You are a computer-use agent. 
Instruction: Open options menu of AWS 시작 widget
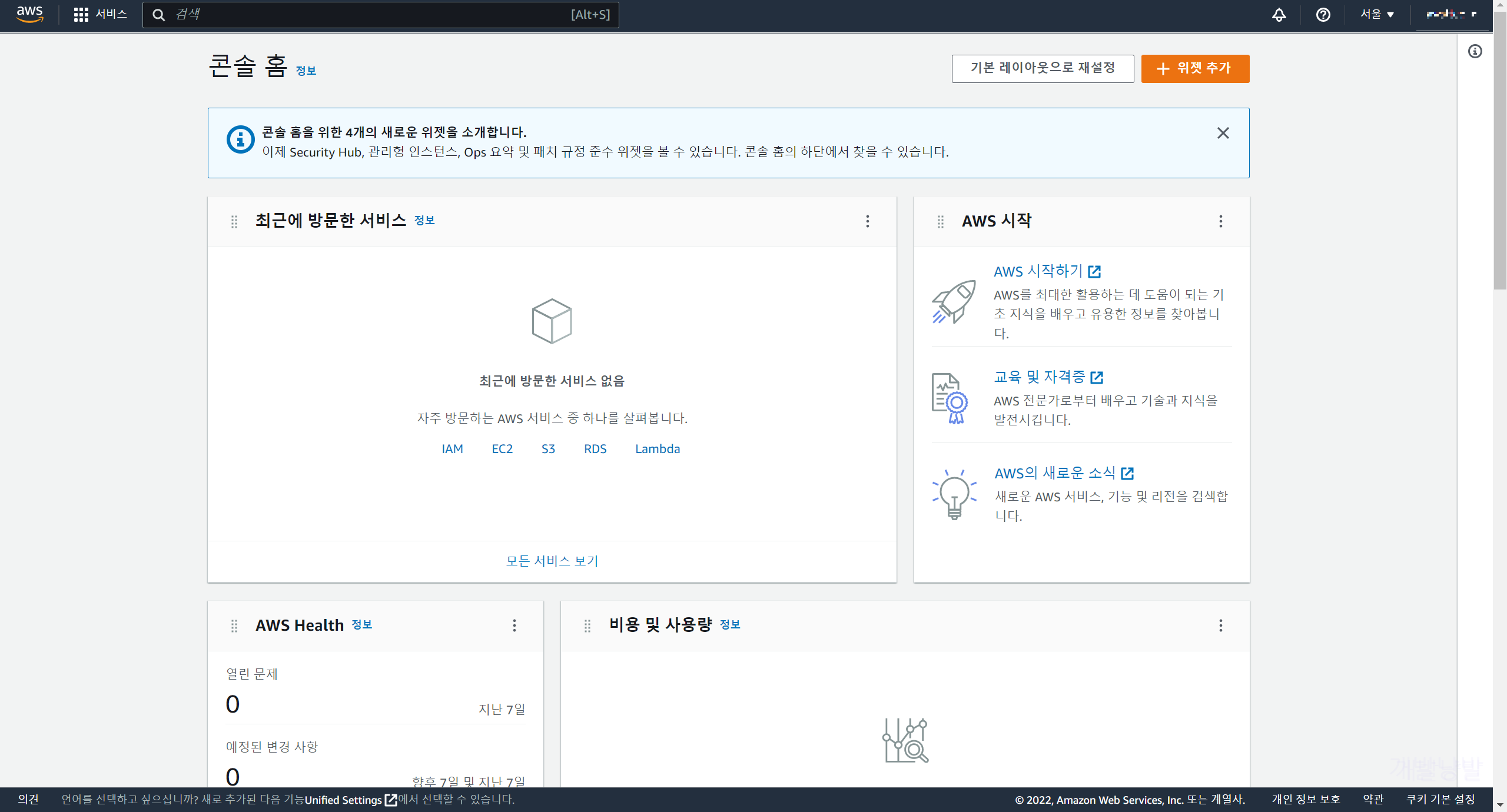(1220, 221)
